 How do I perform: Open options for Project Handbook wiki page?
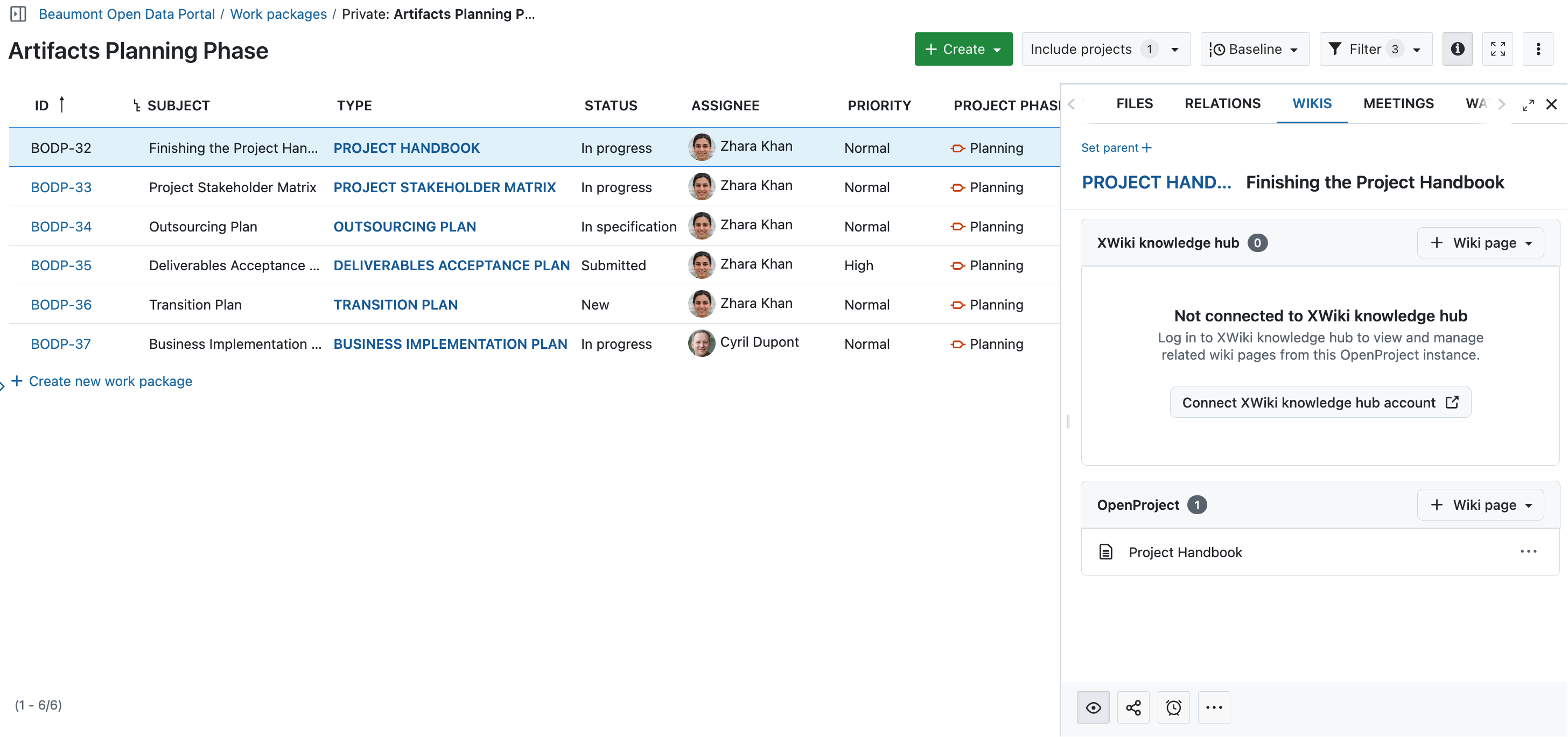coord(1528,551)
